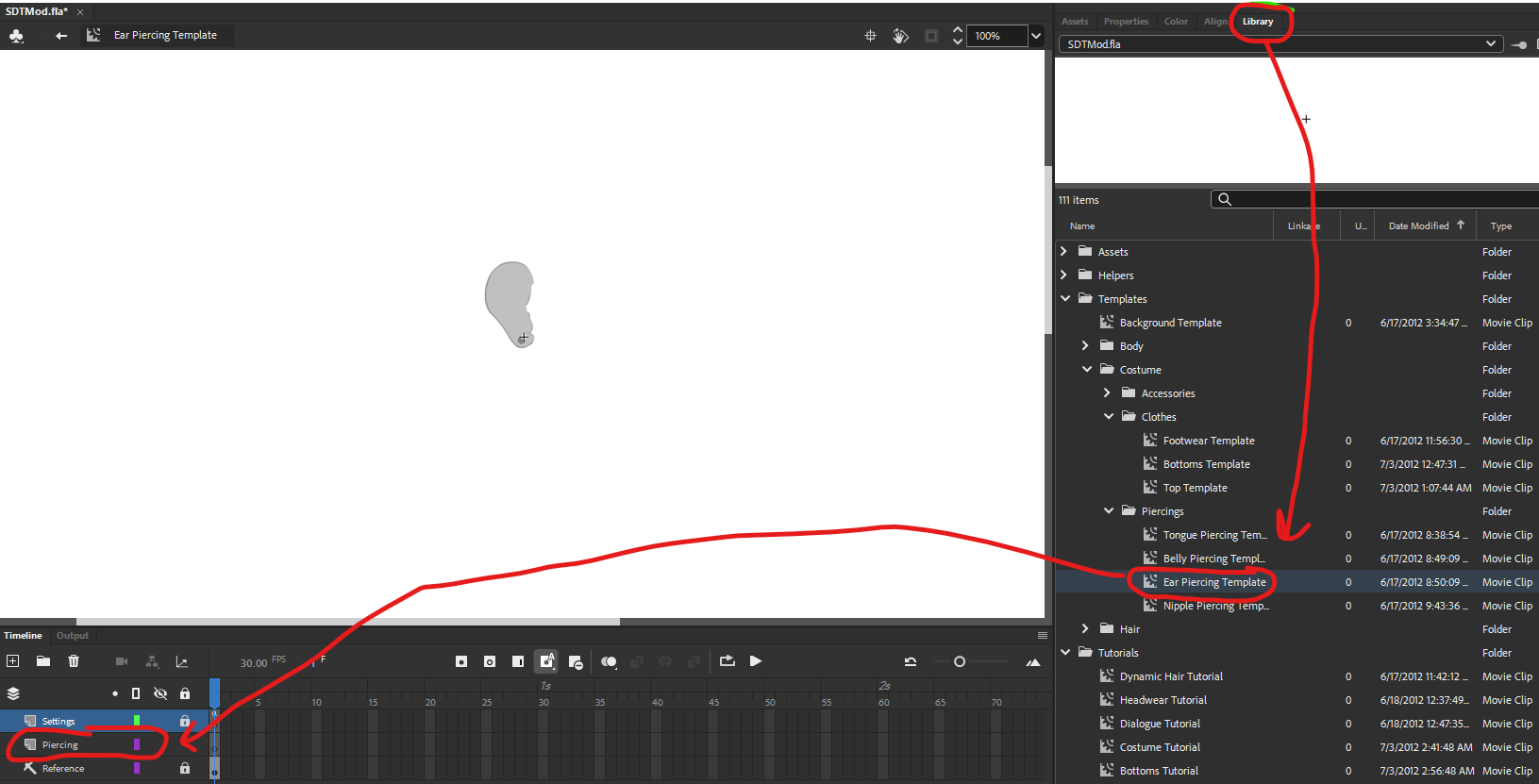Open the stage zoom percentage dropdown

click(1036, 36)
